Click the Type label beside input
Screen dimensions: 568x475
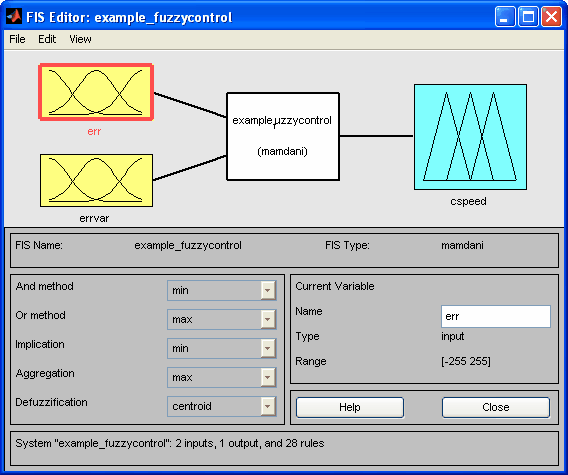307,336
